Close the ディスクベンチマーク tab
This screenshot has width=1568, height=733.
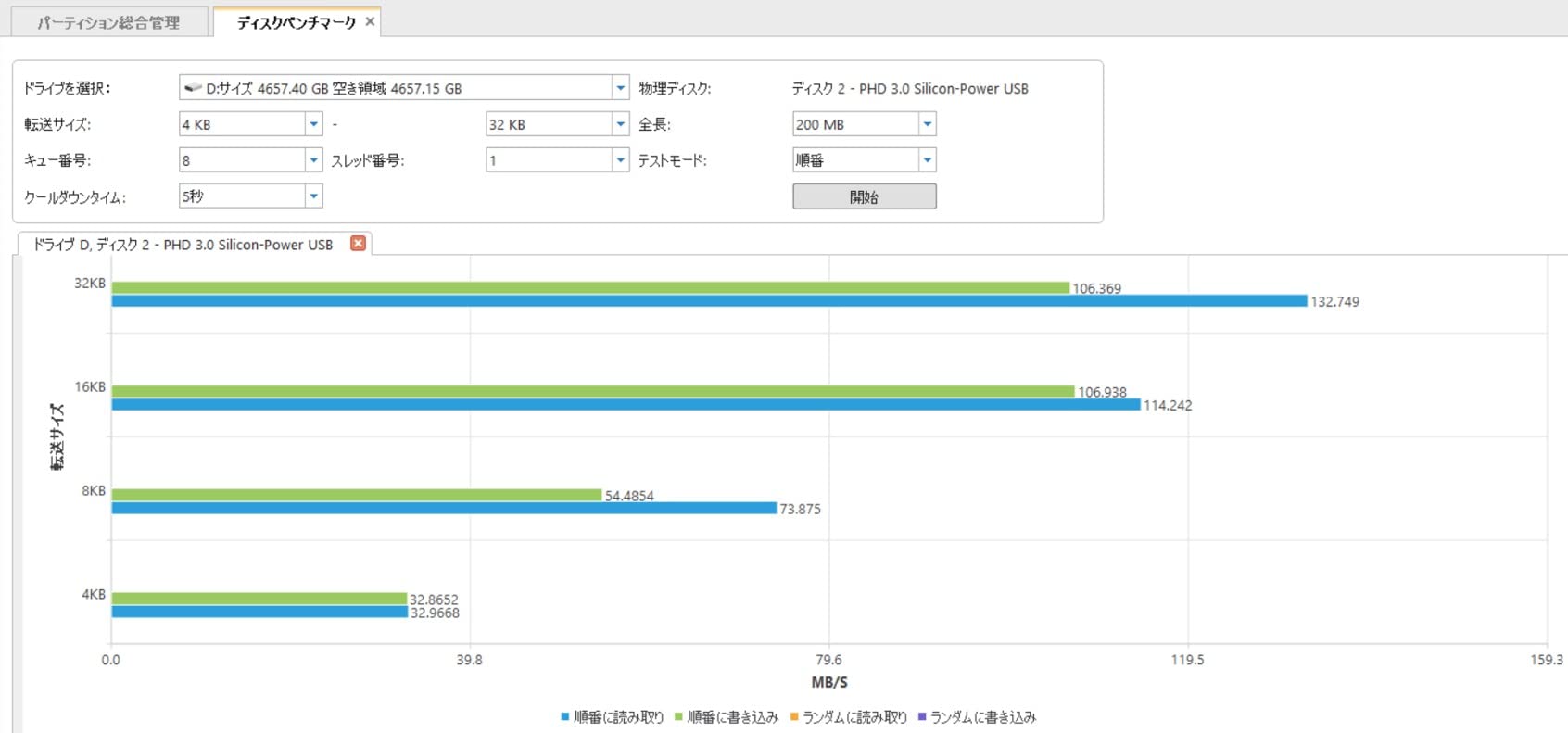point(370,21)
